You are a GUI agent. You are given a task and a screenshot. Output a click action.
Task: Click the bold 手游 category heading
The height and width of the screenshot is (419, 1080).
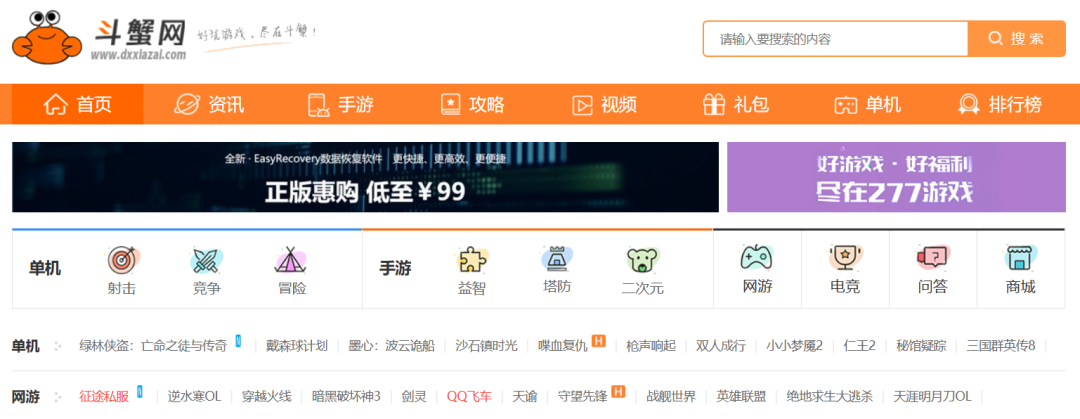[x=395, y=268]
